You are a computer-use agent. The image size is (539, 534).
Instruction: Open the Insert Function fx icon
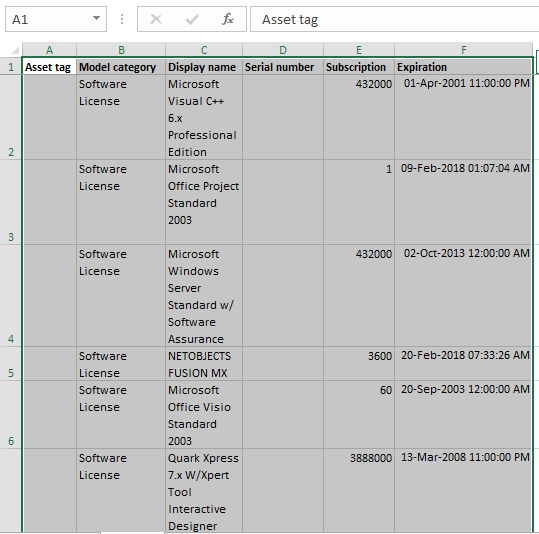[228, 19]
